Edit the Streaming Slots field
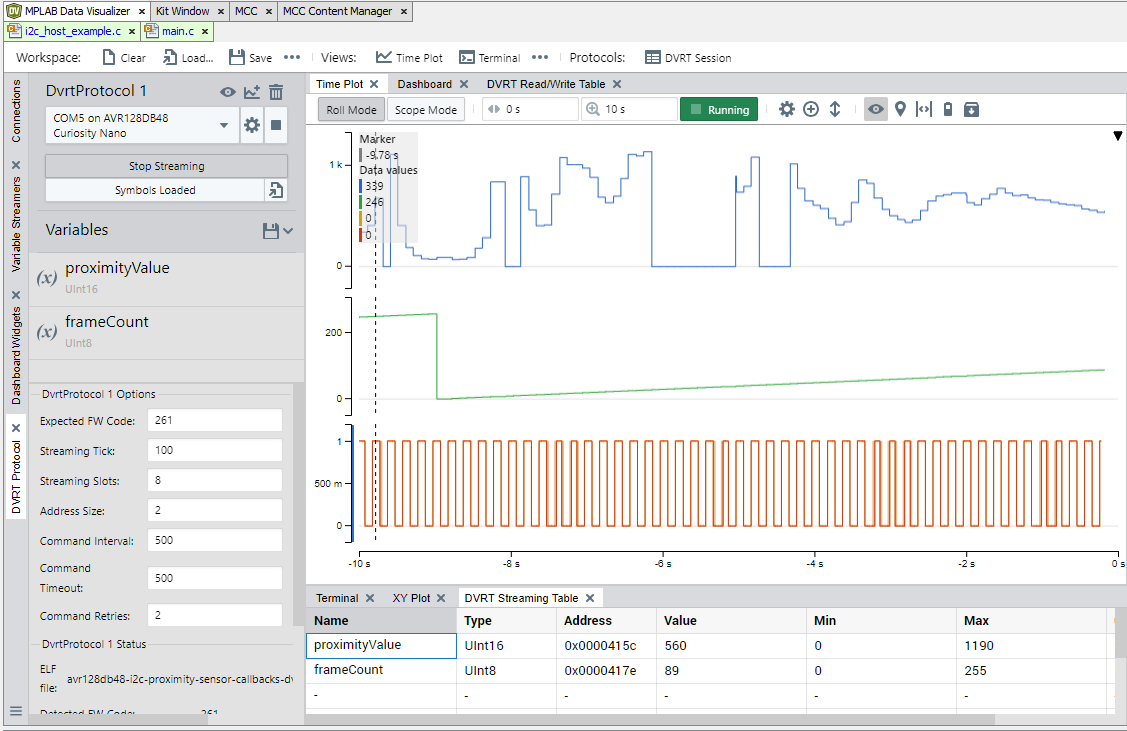 (x=214, y=480)
